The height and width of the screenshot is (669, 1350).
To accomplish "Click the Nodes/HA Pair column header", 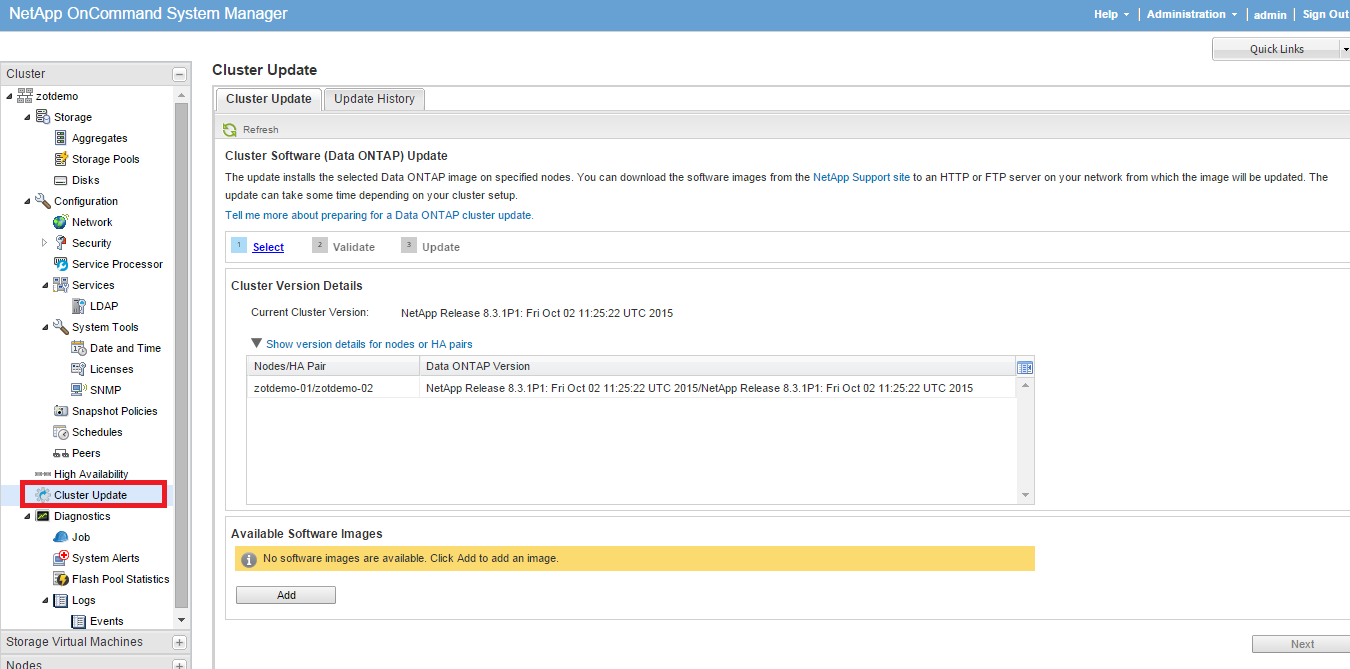I will click(333, 366).
